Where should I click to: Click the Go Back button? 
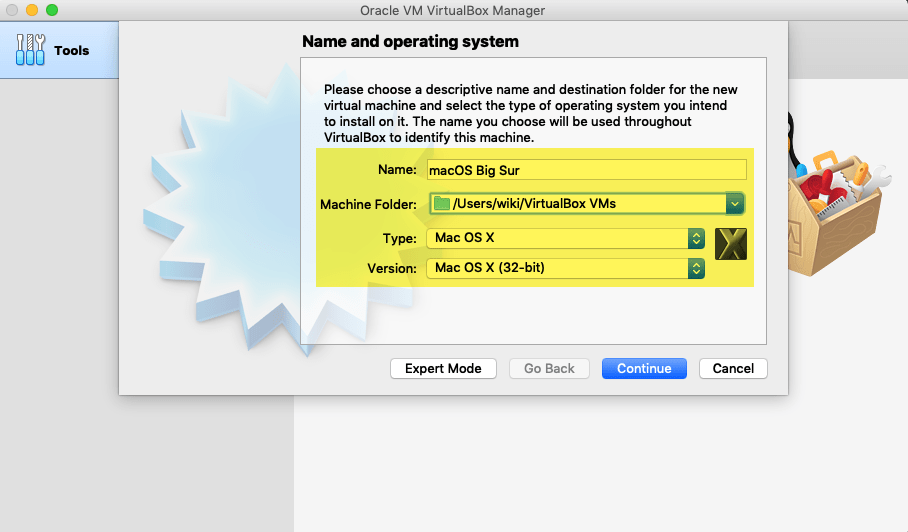click(x=549, y=368)
